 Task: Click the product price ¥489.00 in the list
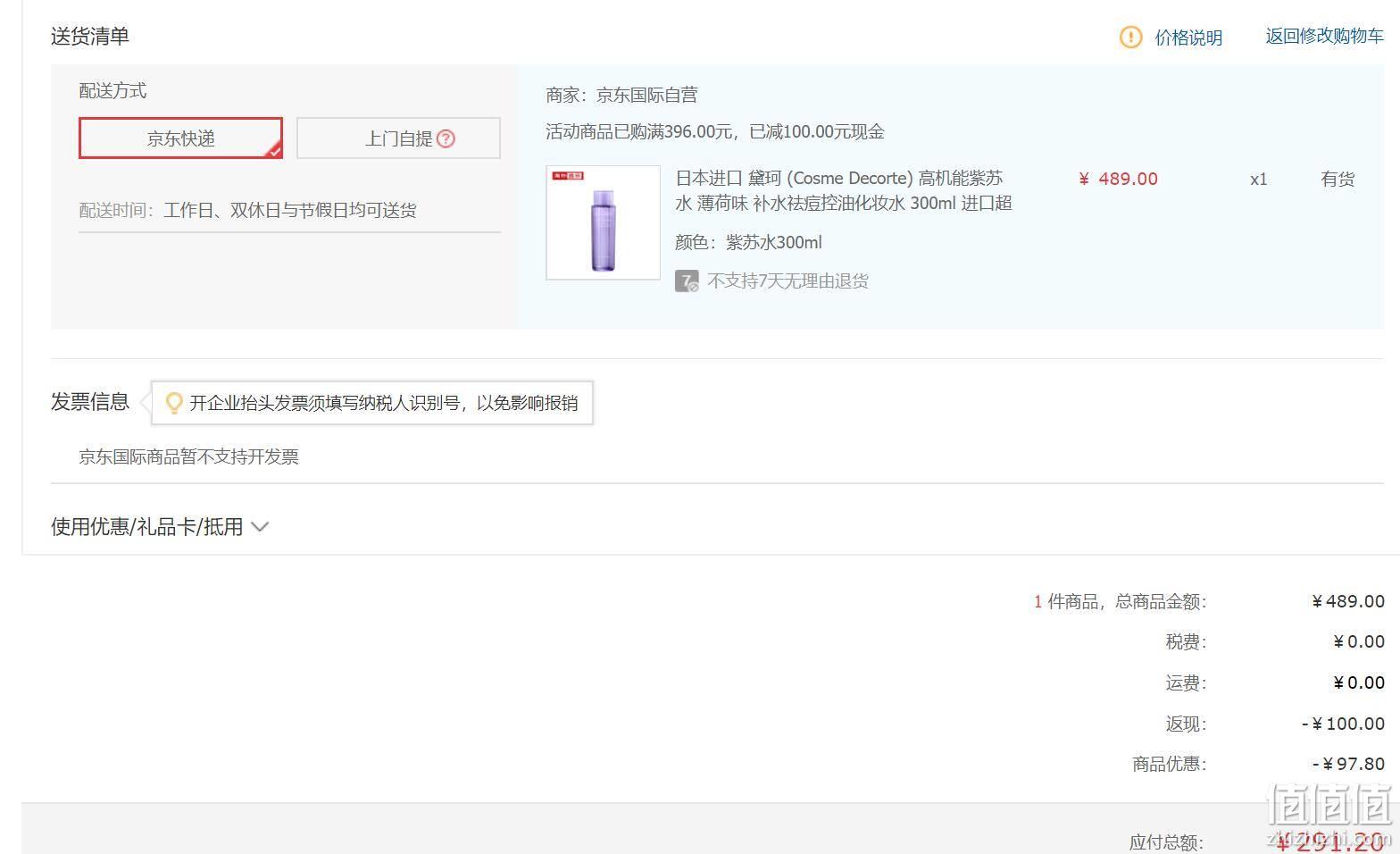(x=1118, y=179)
